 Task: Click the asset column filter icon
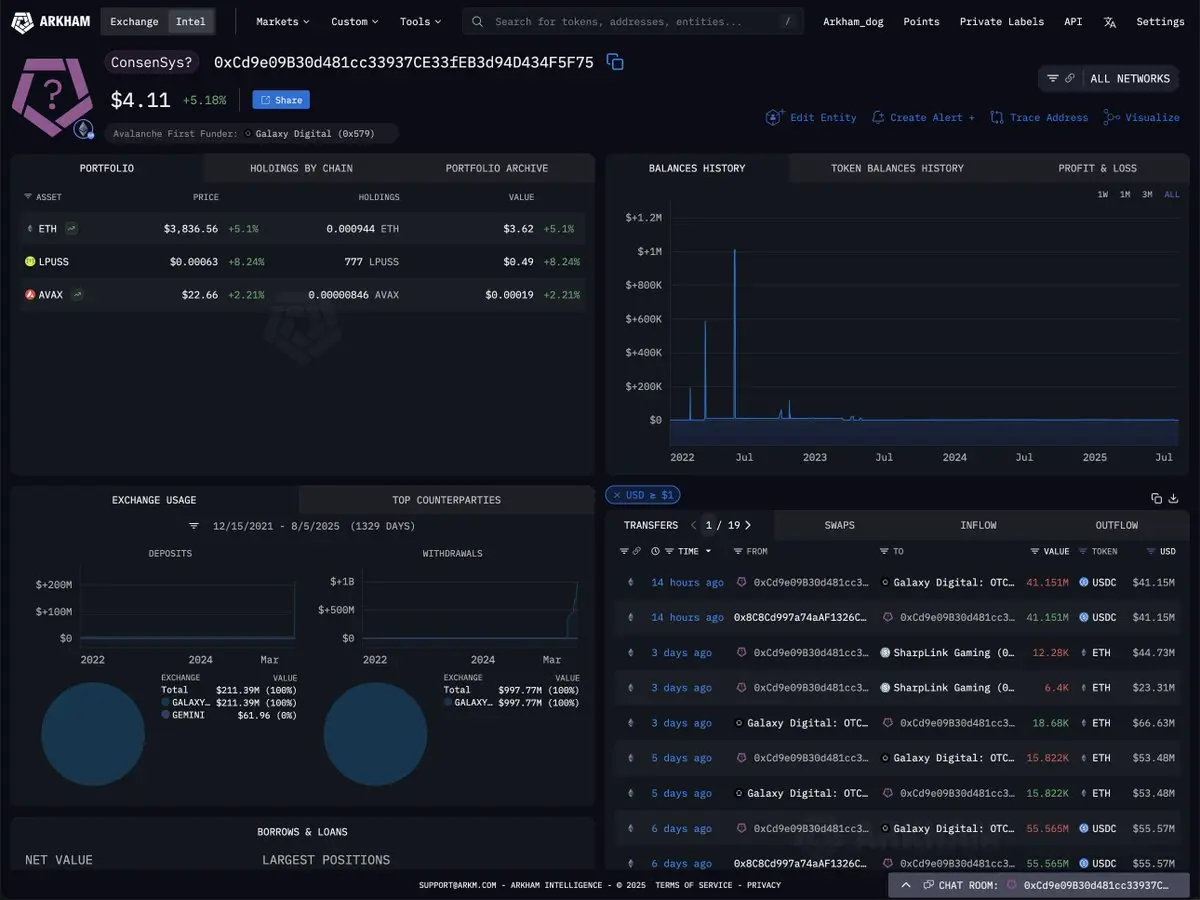(x=28, y=197)
